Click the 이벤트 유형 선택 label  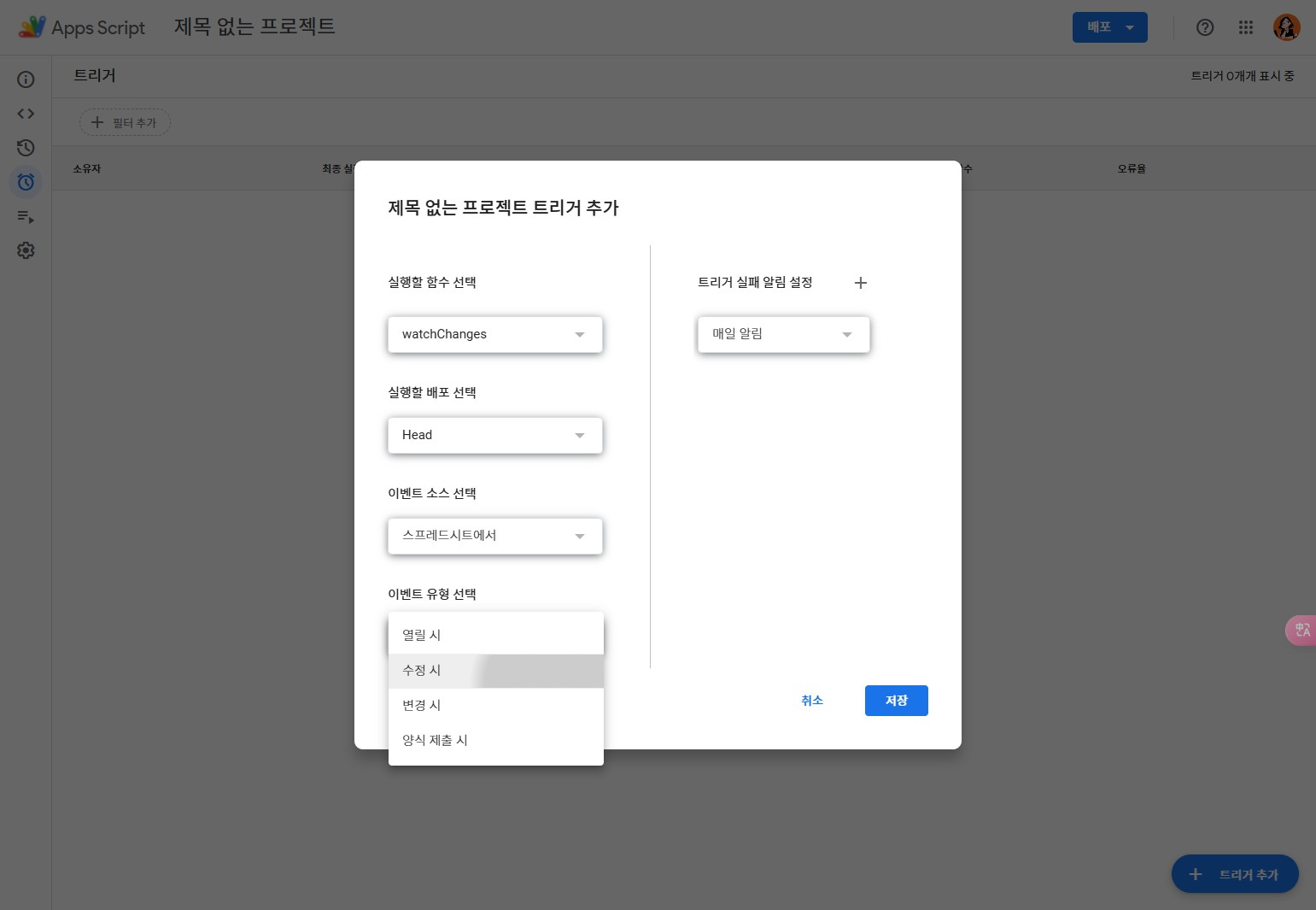point(432,595)
